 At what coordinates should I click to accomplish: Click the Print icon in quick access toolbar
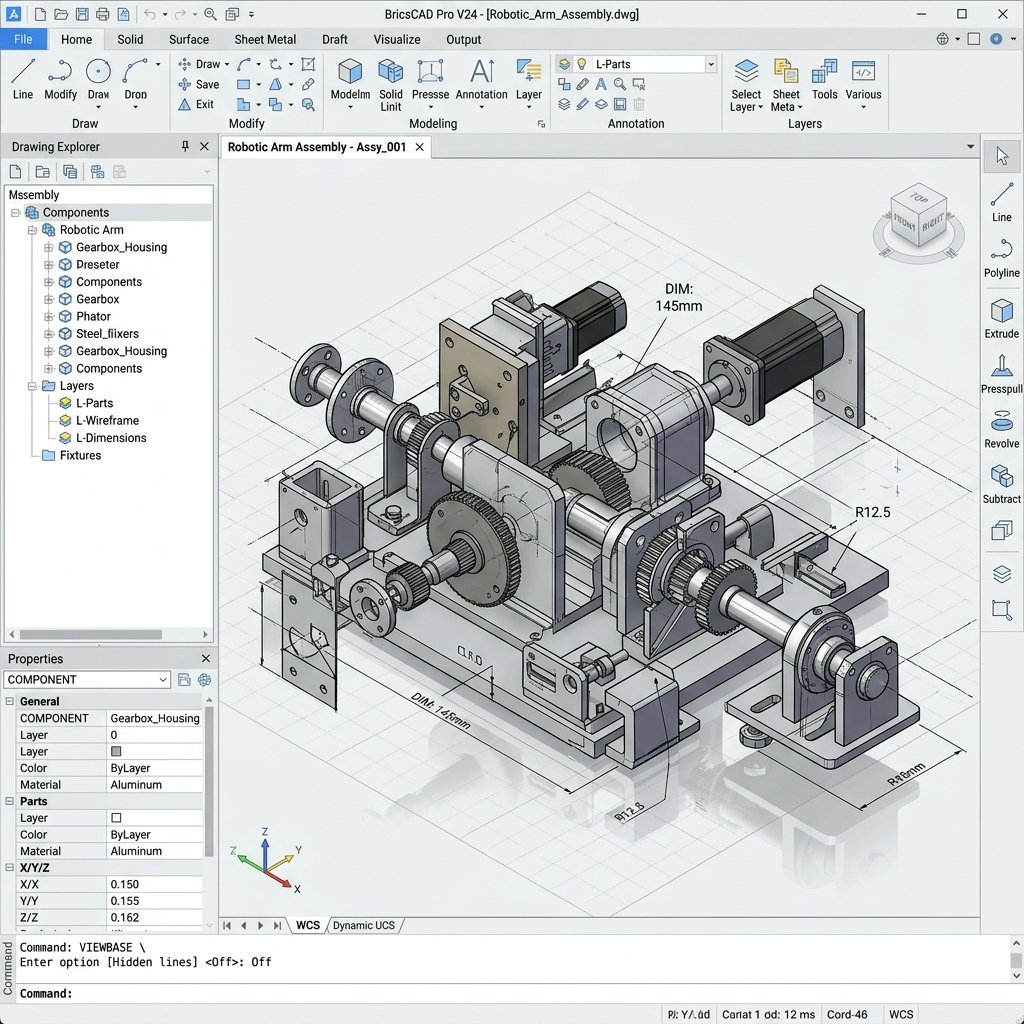click(x=103, y=14)
